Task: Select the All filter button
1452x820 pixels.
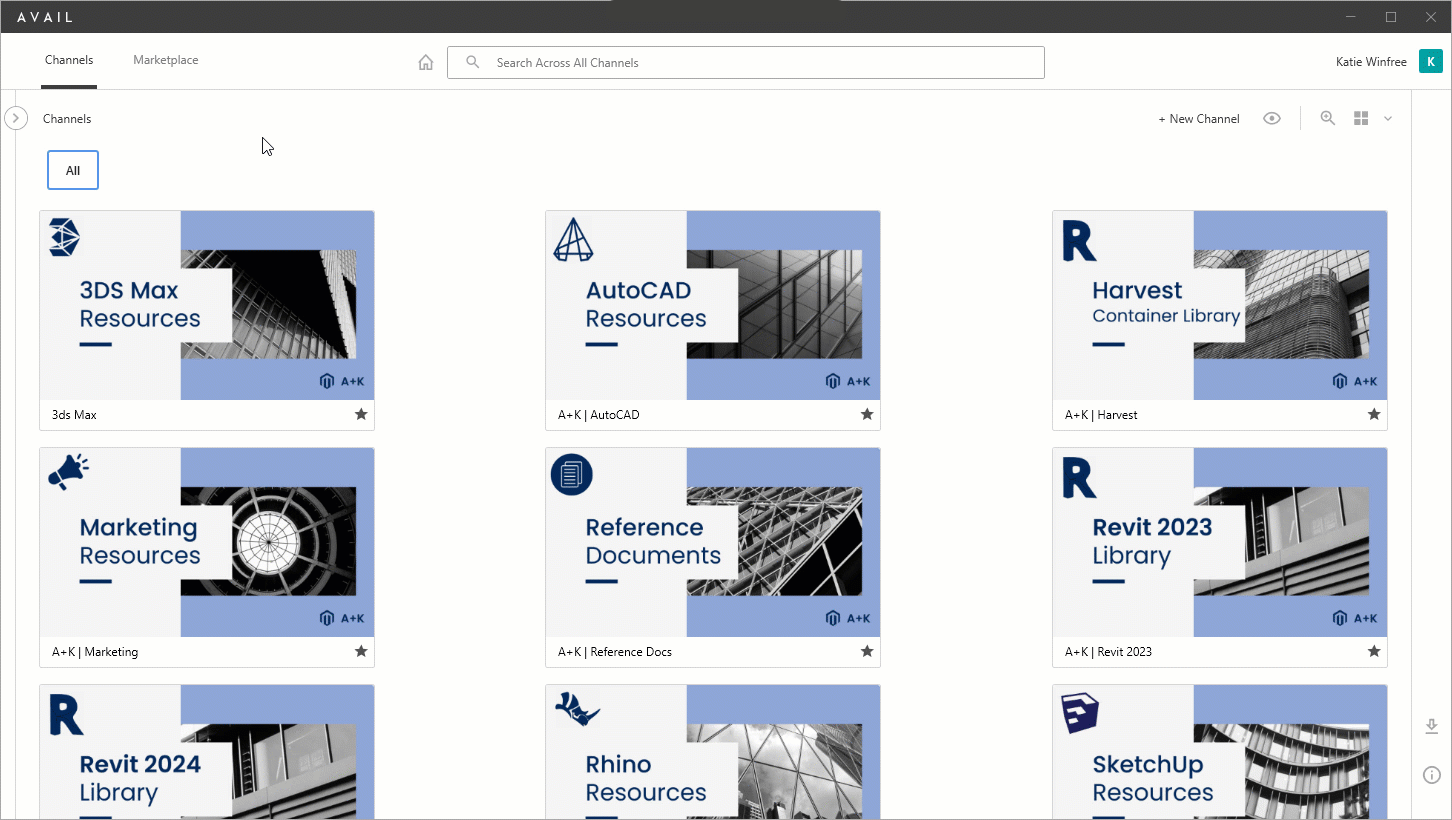Action: 72,169
